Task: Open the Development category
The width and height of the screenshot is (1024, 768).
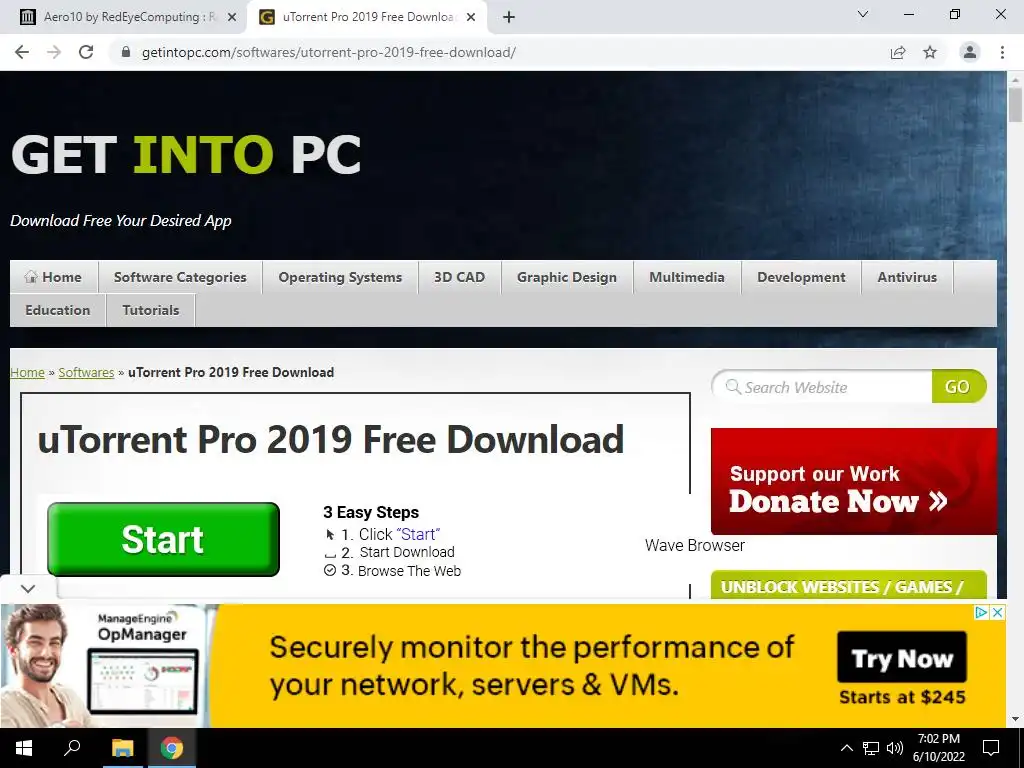Action: [x=801, y=277]
